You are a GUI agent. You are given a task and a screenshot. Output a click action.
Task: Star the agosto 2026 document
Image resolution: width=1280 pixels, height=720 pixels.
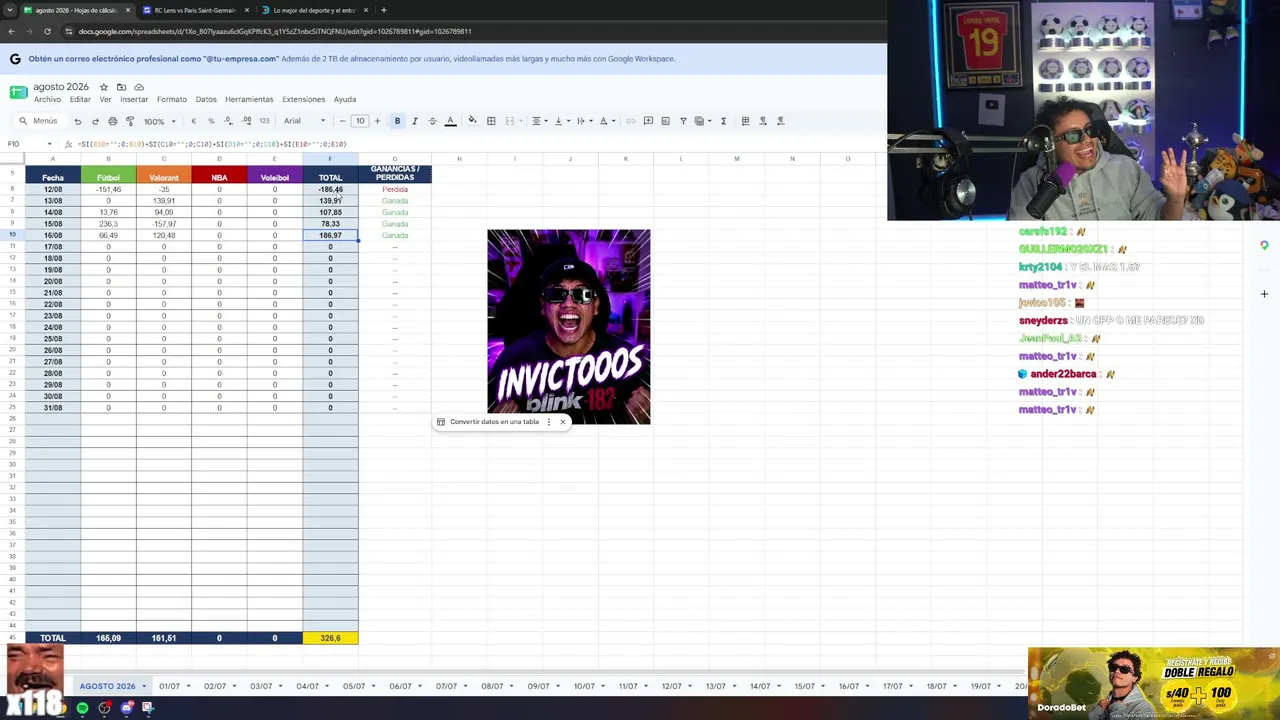point(104,87)
